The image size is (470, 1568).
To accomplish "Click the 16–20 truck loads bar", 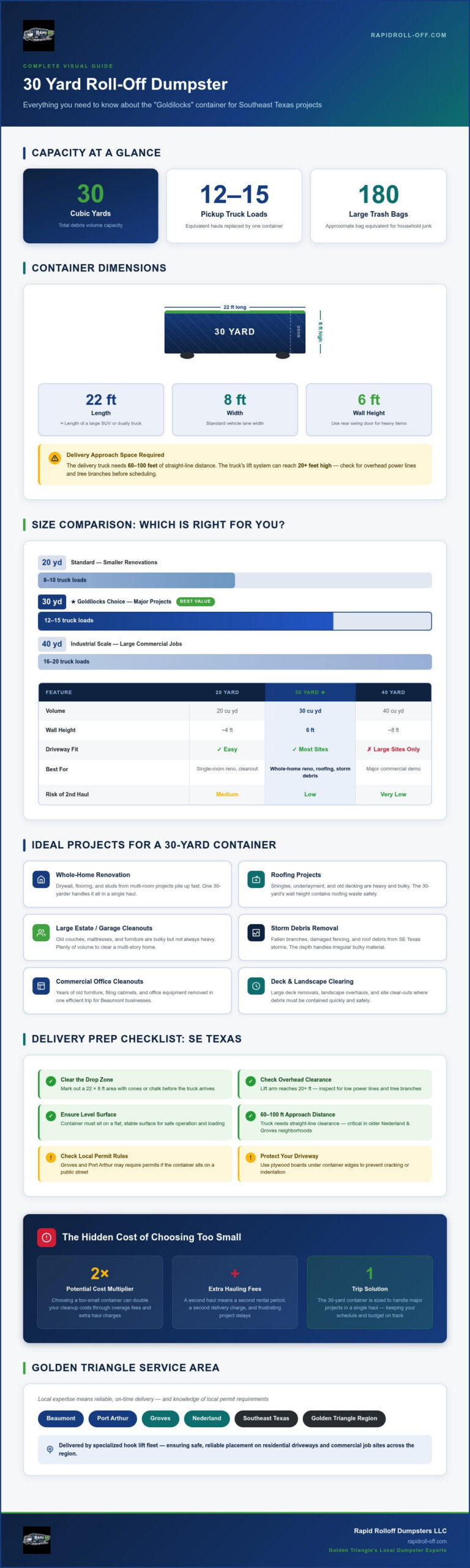I will pos(235,661).
